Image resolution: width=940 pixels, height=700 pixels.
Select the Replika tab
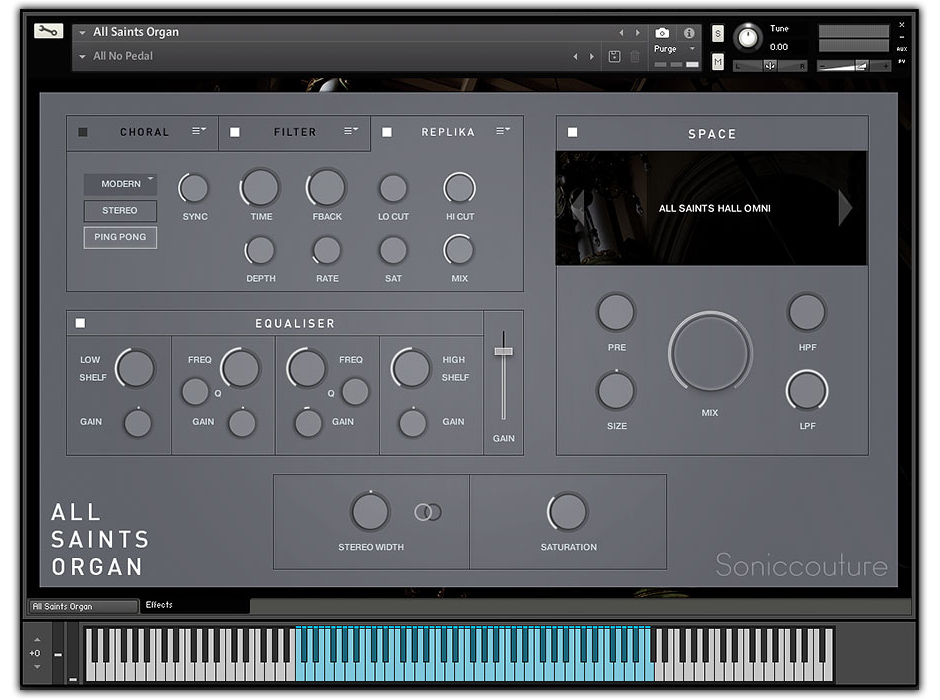(x=448, y=132)
